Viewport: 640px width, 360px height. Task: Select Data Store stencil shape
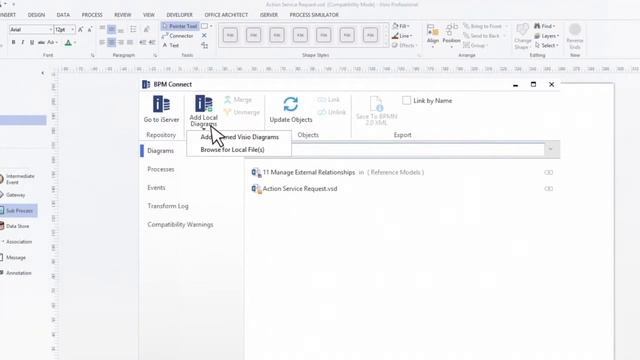16,226
